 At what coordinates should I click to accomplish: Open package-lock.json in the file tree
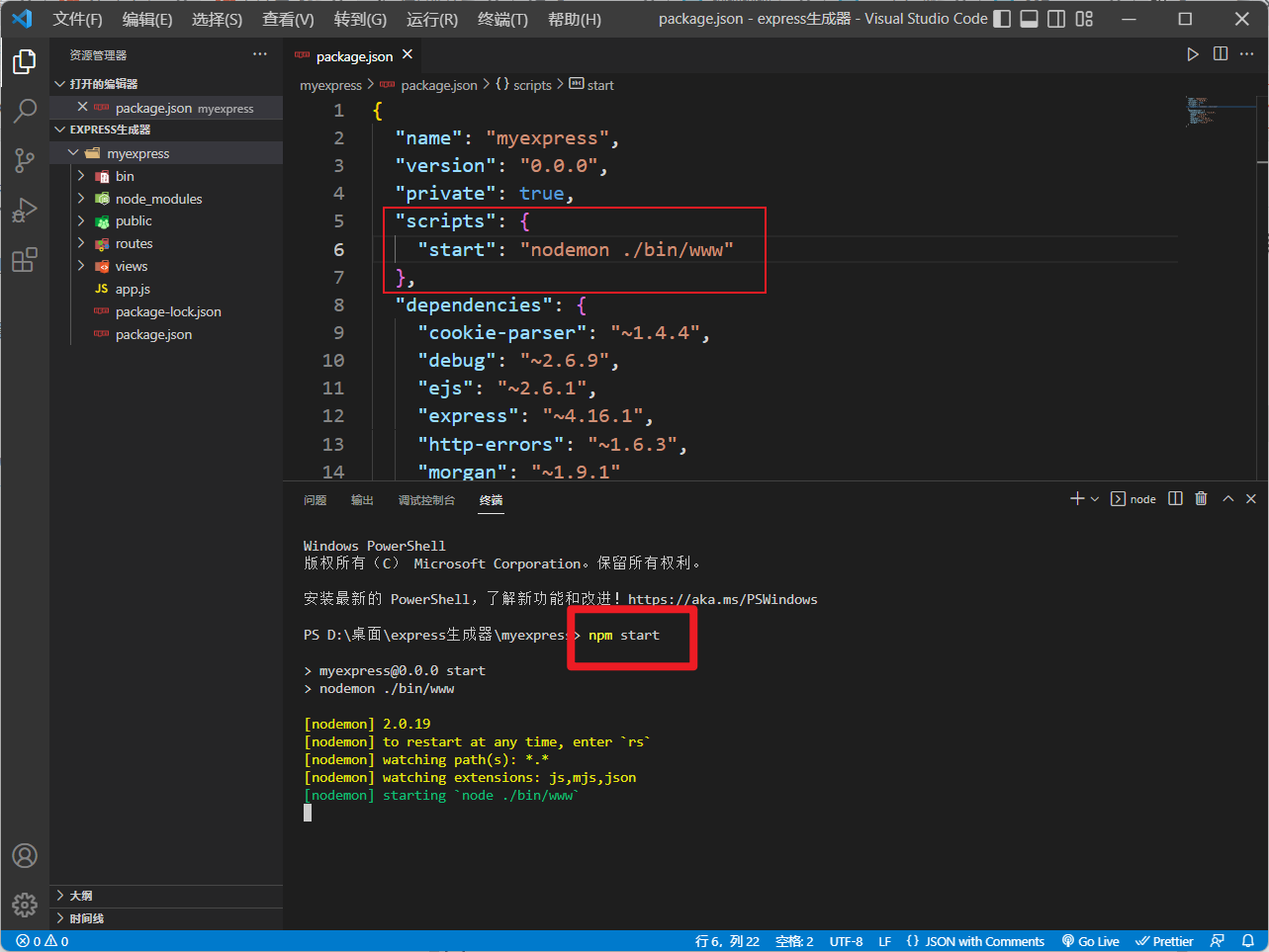coord(166,311)
